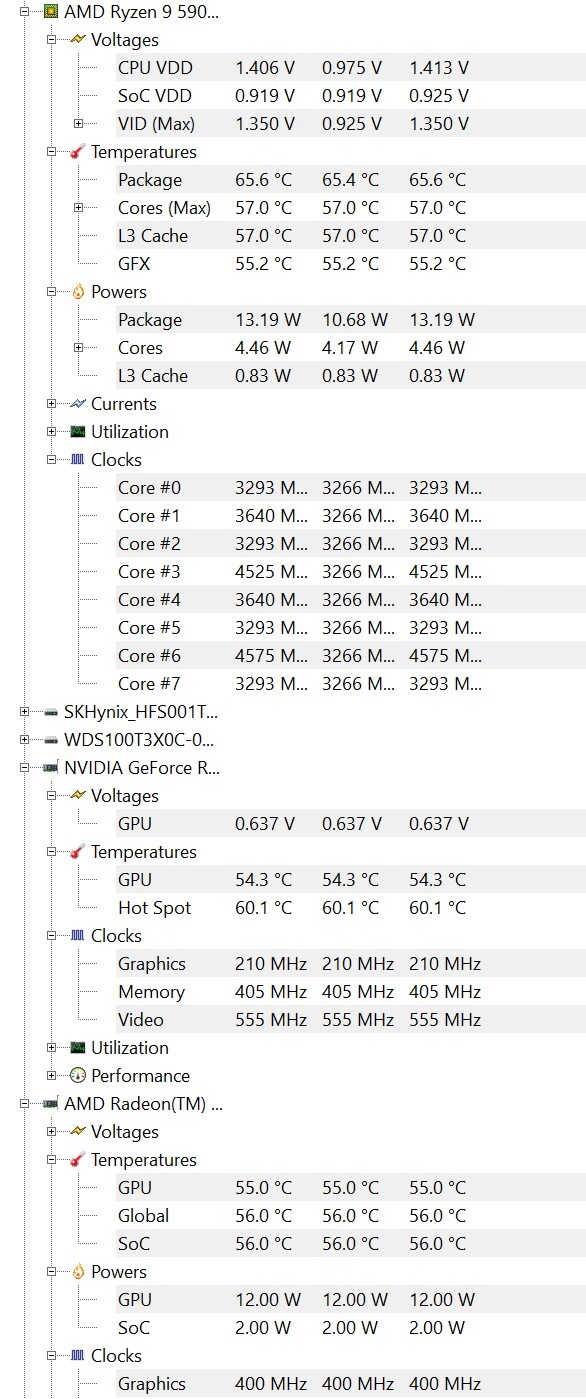This screenshot has height=1399, width=586.
Task: Click the AMD Radeon graphics card icon
Action: click(x=50, y=1104)
